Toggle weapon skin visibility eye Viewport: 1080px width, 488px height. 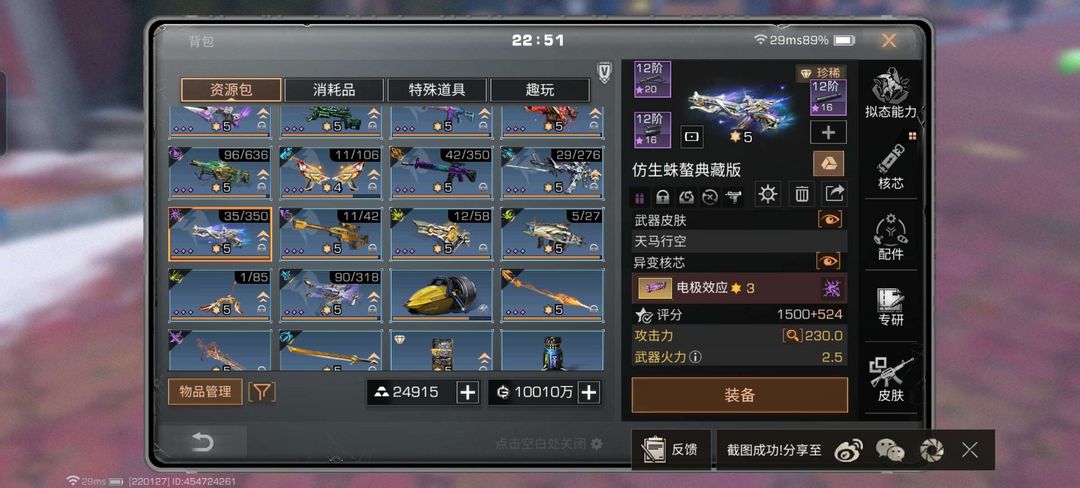829,220
